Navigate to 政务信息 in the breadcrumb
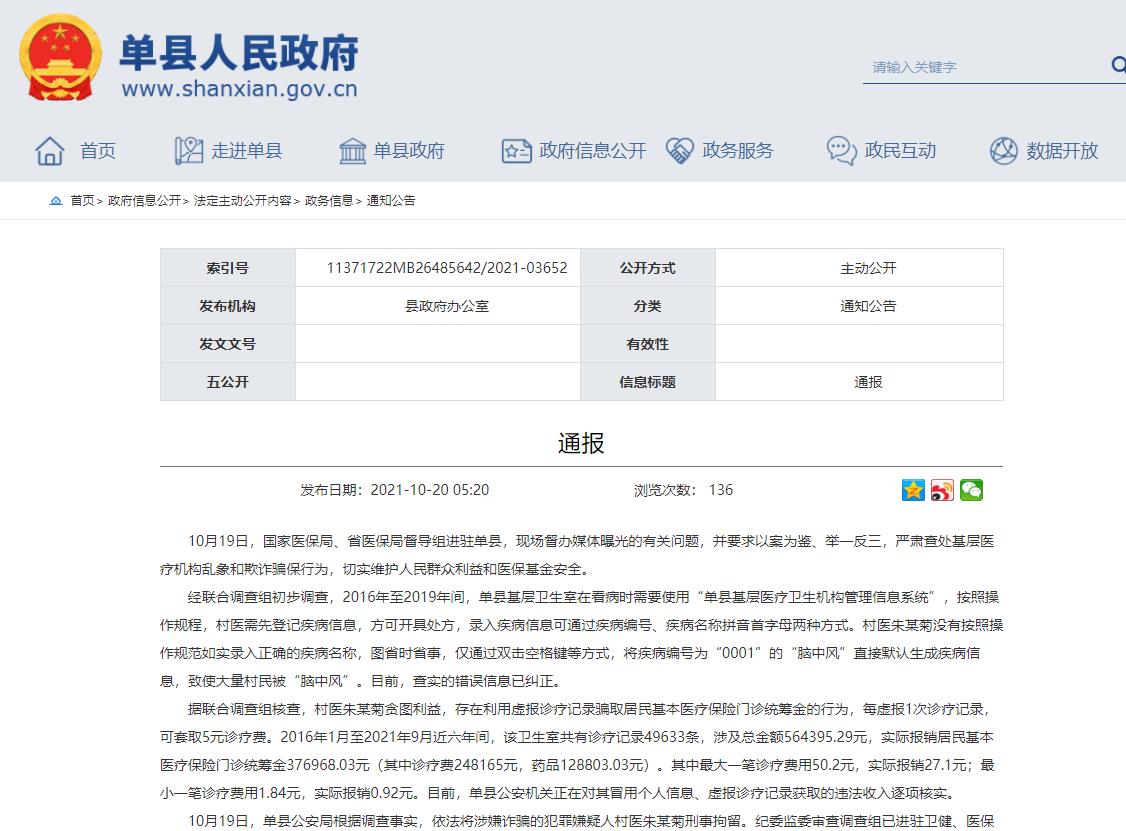Viewport: 1126px width, 831px height. (x=329, y=201)
